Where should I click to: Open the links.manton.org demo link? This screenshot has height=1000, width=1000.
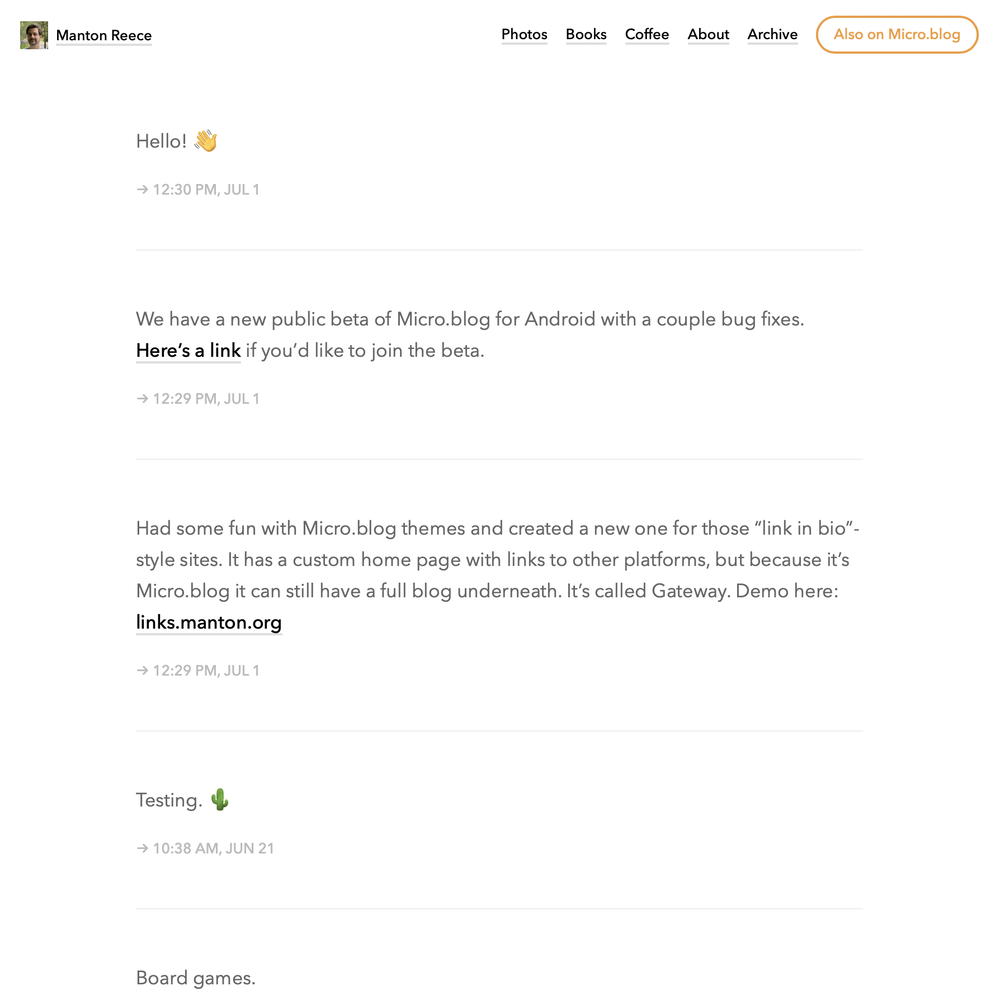[x=209, y=623]
